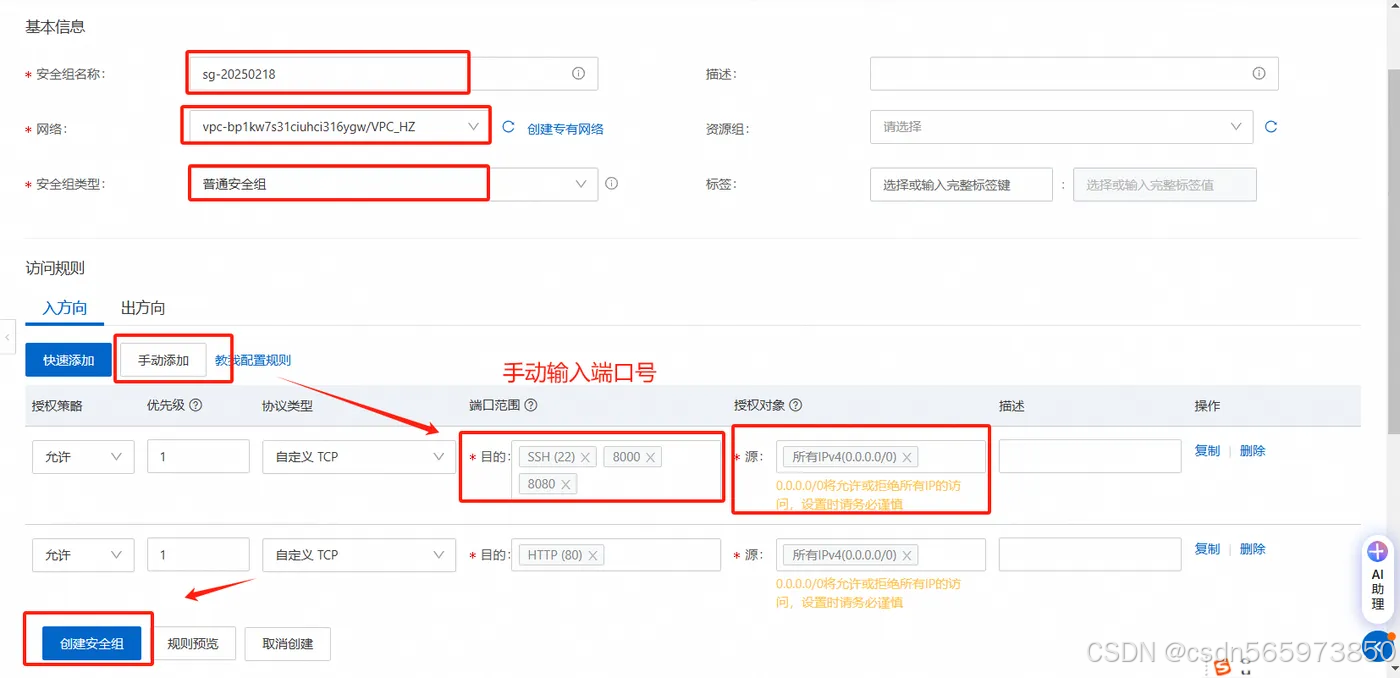Open 协议类型 dropdown in HTTP rule row
The width and height of the screenshot is (1400, 678).
[x=359, y=555]
